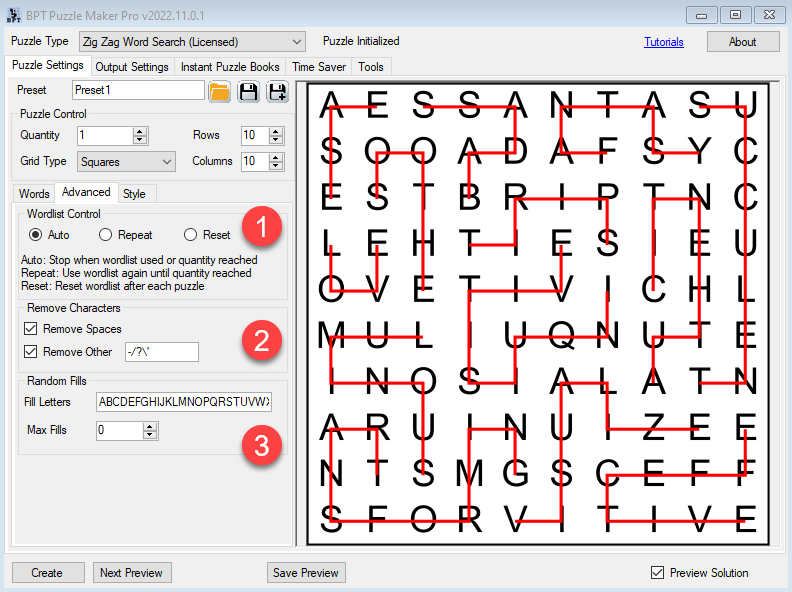Select the Reset wordlist radio button
This screenshot has width=792, height=592.
(191, 235)
